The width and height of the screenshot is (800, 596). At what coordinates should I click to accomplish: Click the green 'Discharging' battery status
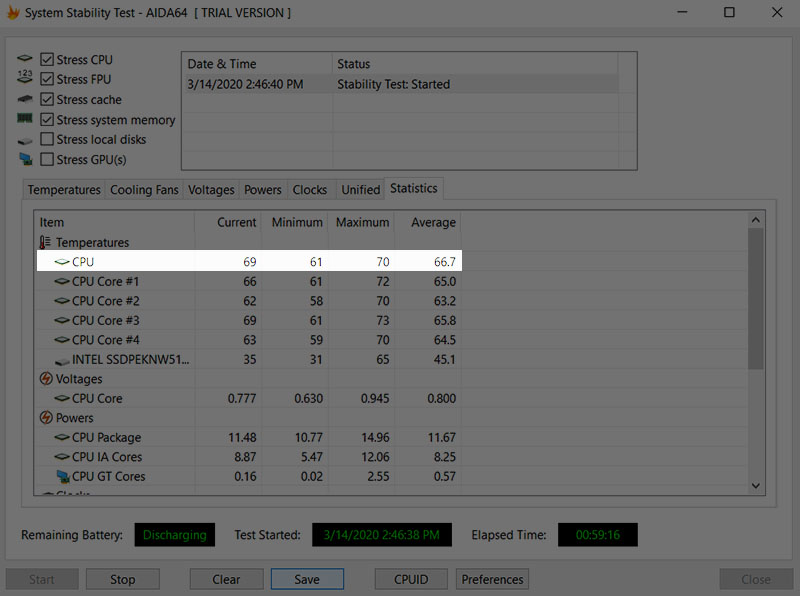[175, 535]
